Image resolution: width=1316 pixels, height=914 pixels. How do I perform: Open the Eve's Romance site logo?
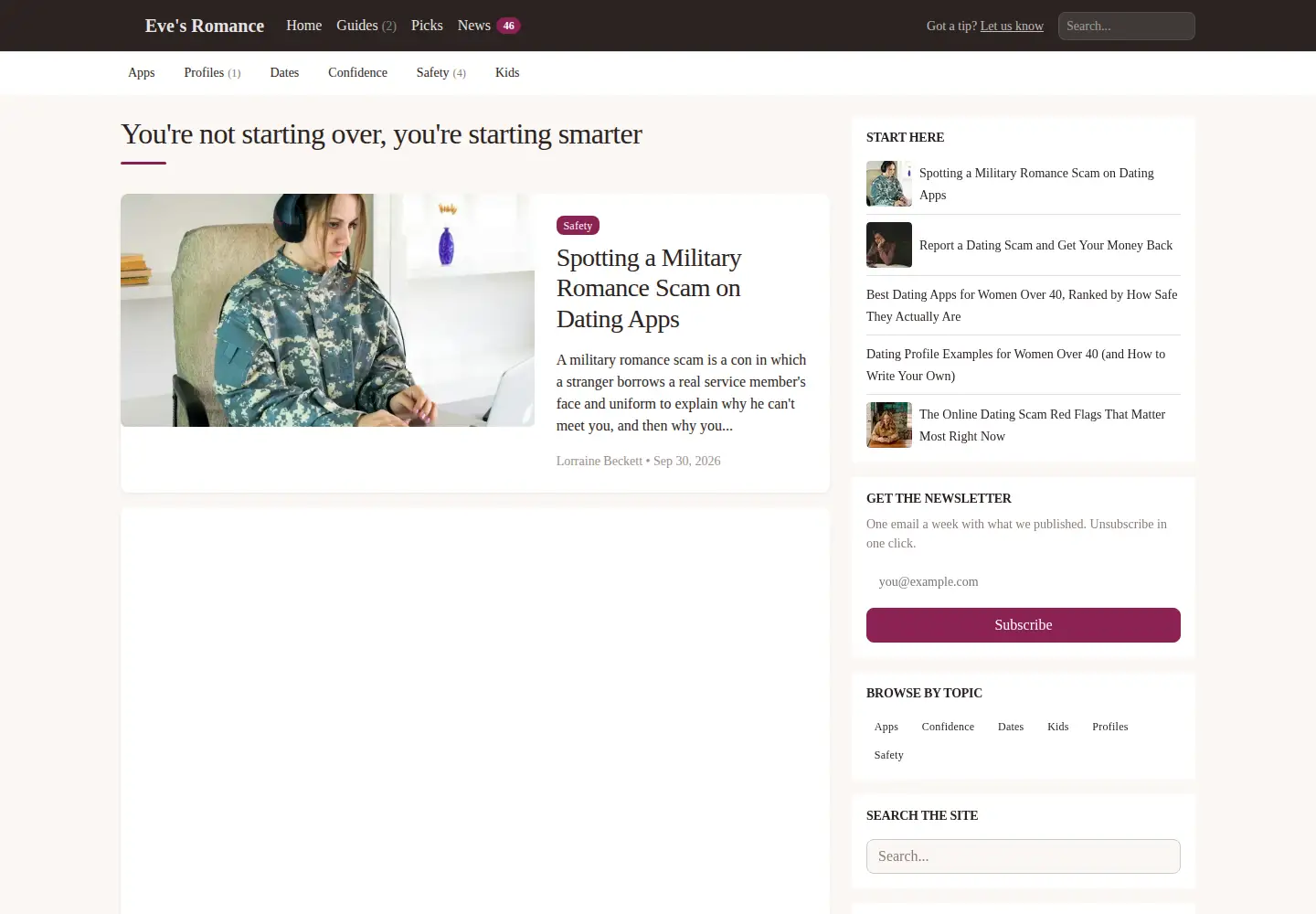[204, 26]
